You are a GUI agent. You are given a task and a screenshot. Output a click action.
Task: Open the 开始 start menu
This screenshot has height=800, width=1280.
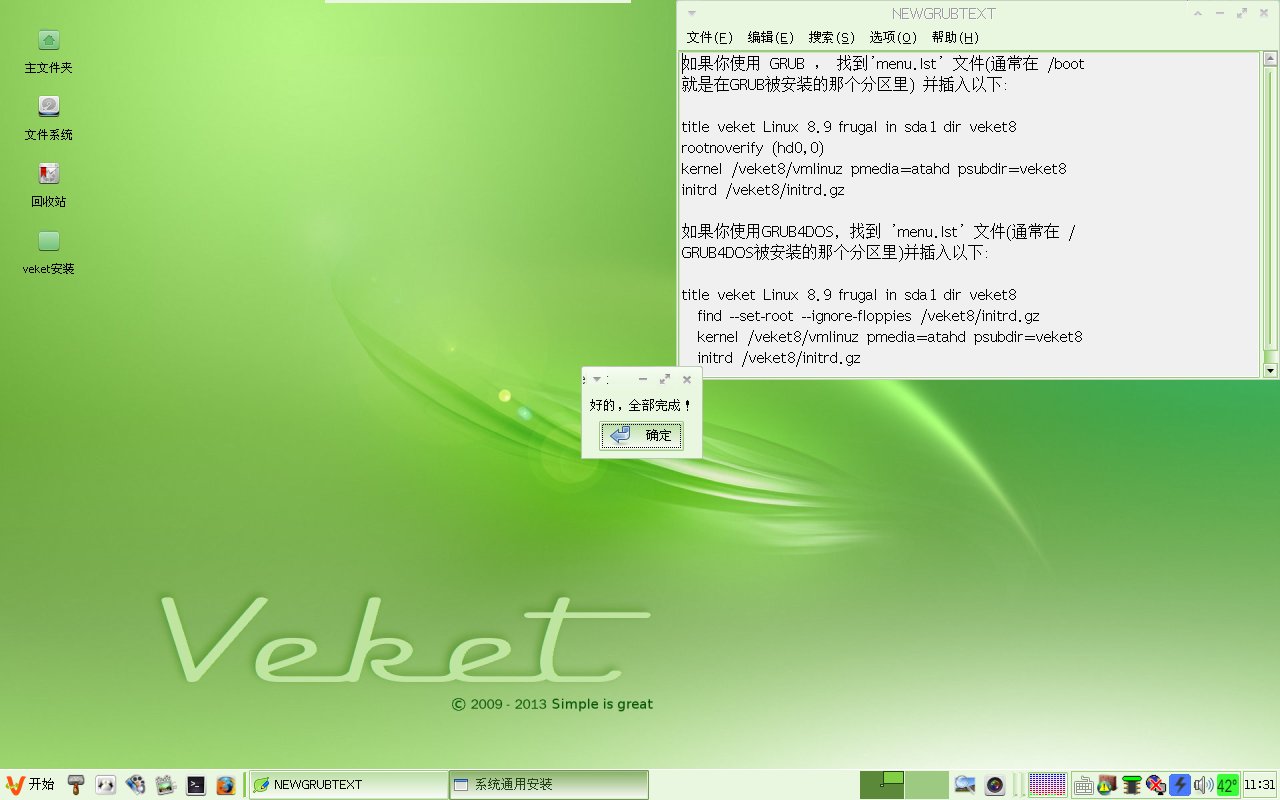pos(30,785)
